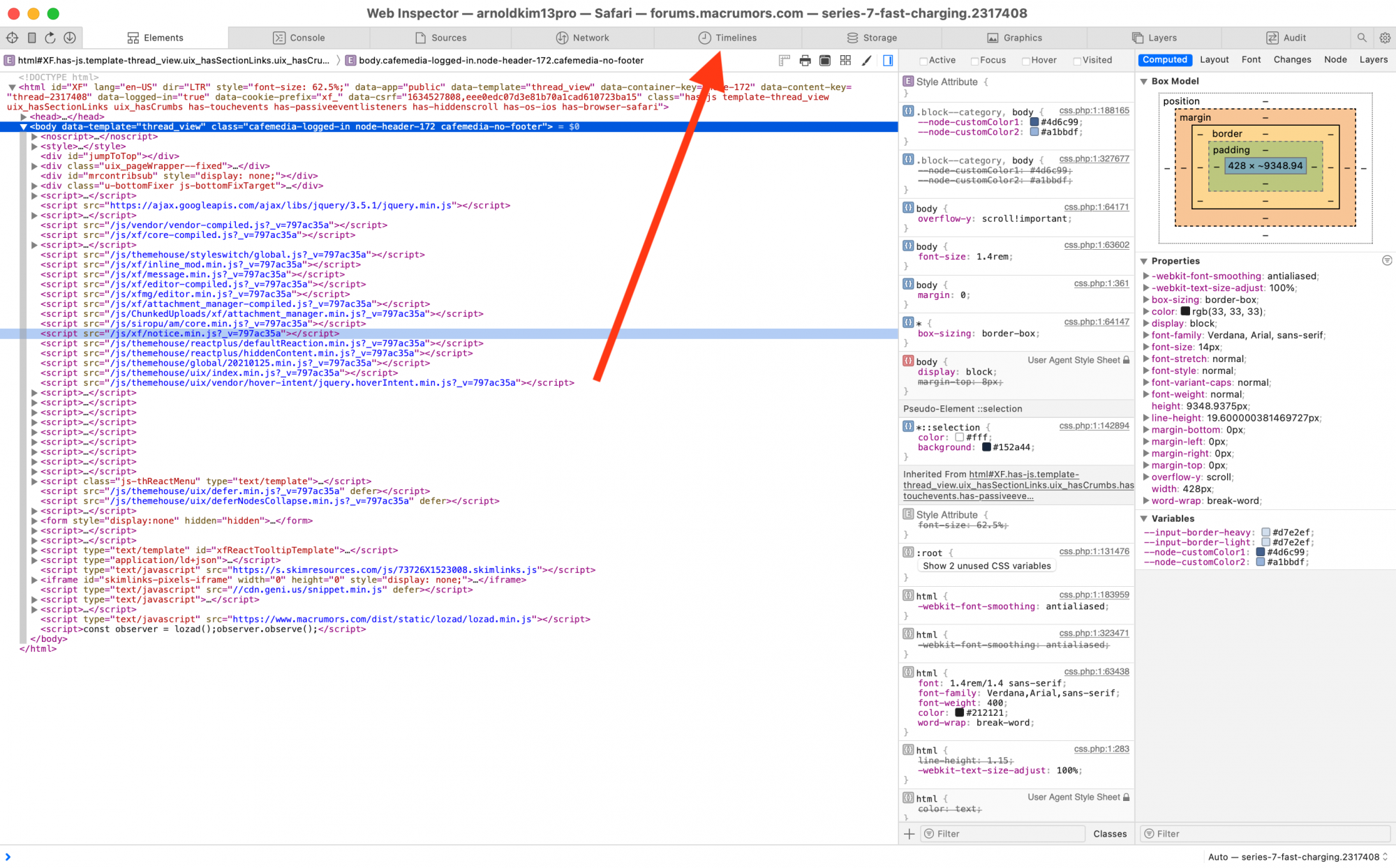Click Show 2 unused CSS variables

click(986, 566)
